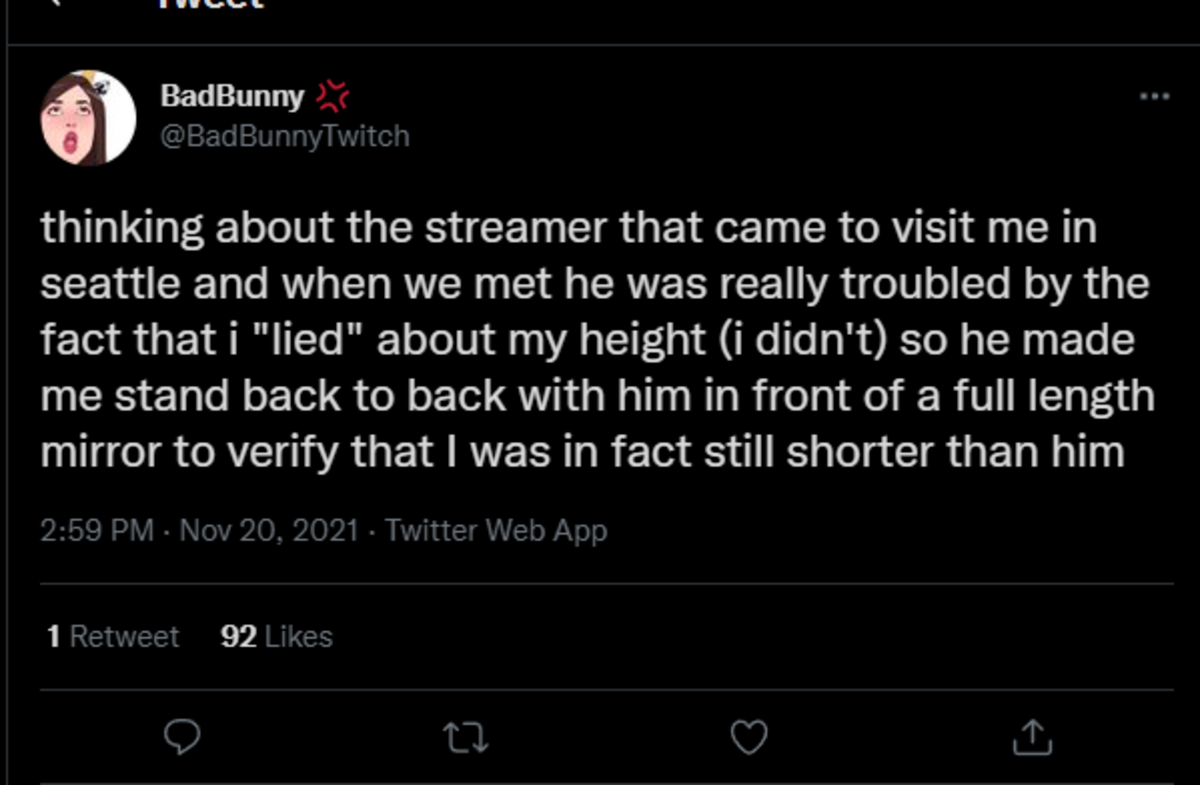This screenshot has height=785, width=1200.
Task: Open the reply speech bubble icon
Action: (181, 738)
